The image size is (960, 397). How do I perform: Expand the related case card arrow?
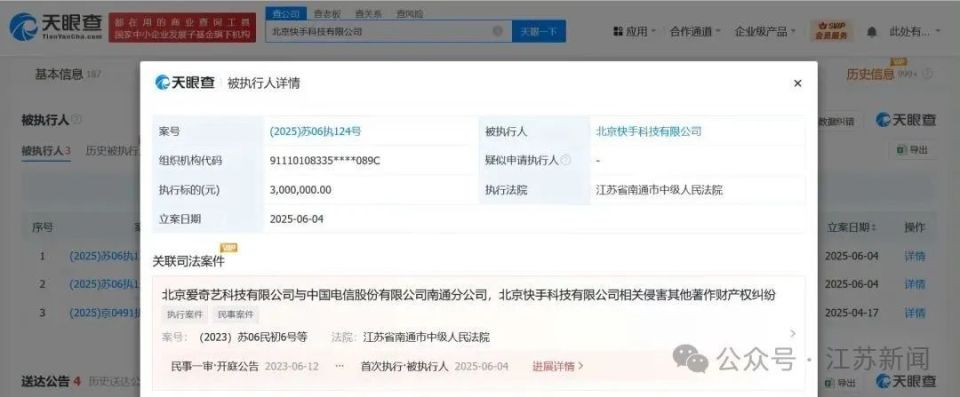coord(793,334)
